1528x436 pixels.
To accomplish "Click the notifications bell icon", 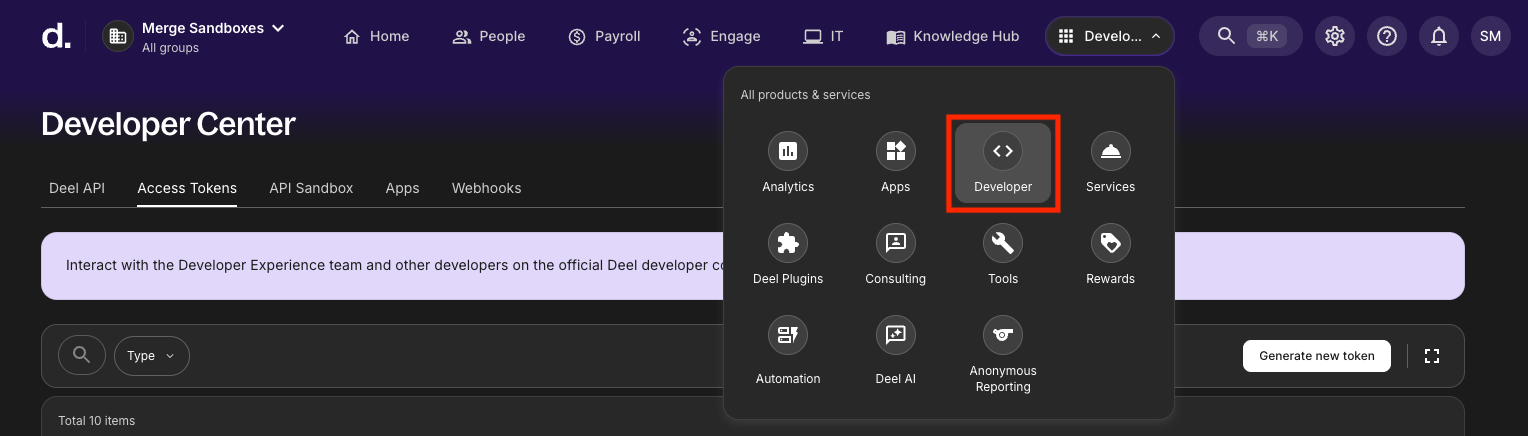I will click(1438, 36).
